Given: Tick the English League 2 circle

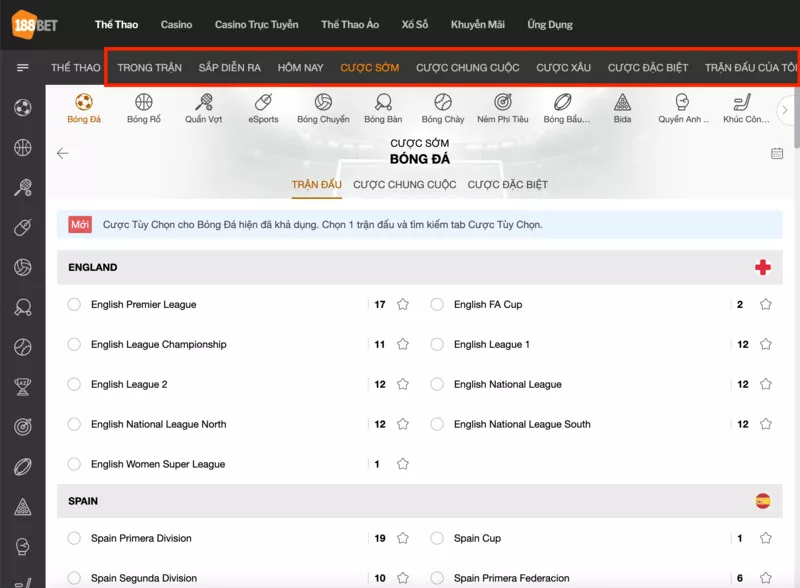Looking at the screenshot, I should [x=74, y=384].
